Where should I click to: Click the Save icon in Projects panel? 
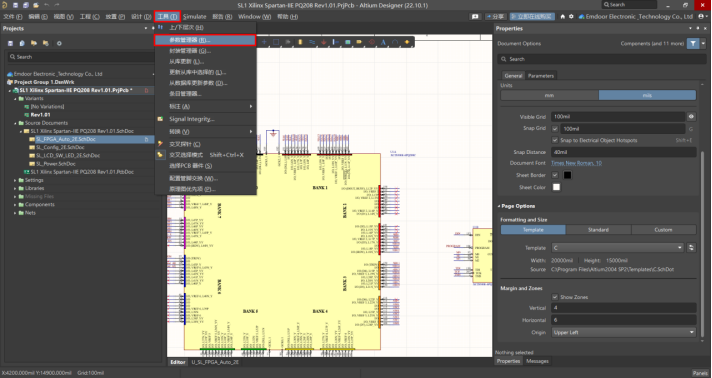[10, 43]
